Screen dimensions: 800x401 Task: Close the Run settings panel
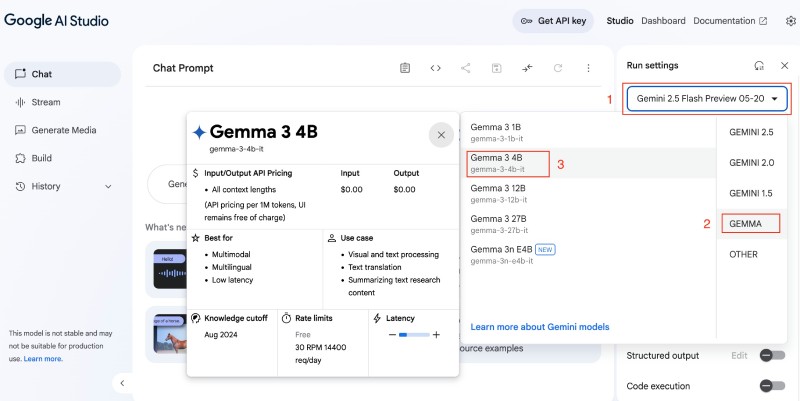785,65
